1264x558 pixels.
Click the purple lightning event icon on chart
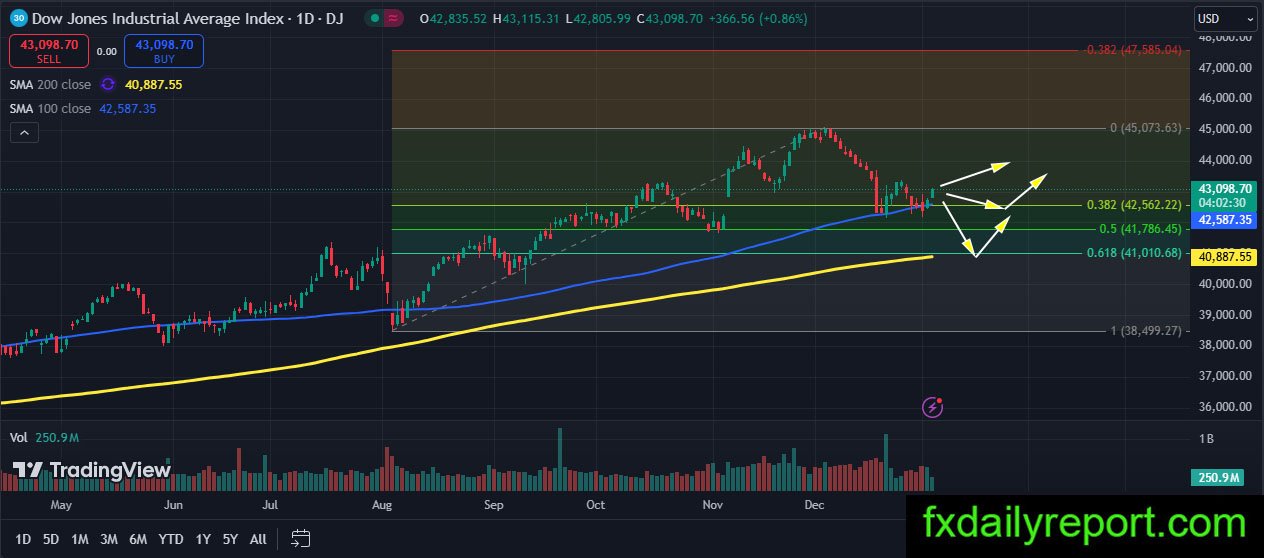click(933, 406)
